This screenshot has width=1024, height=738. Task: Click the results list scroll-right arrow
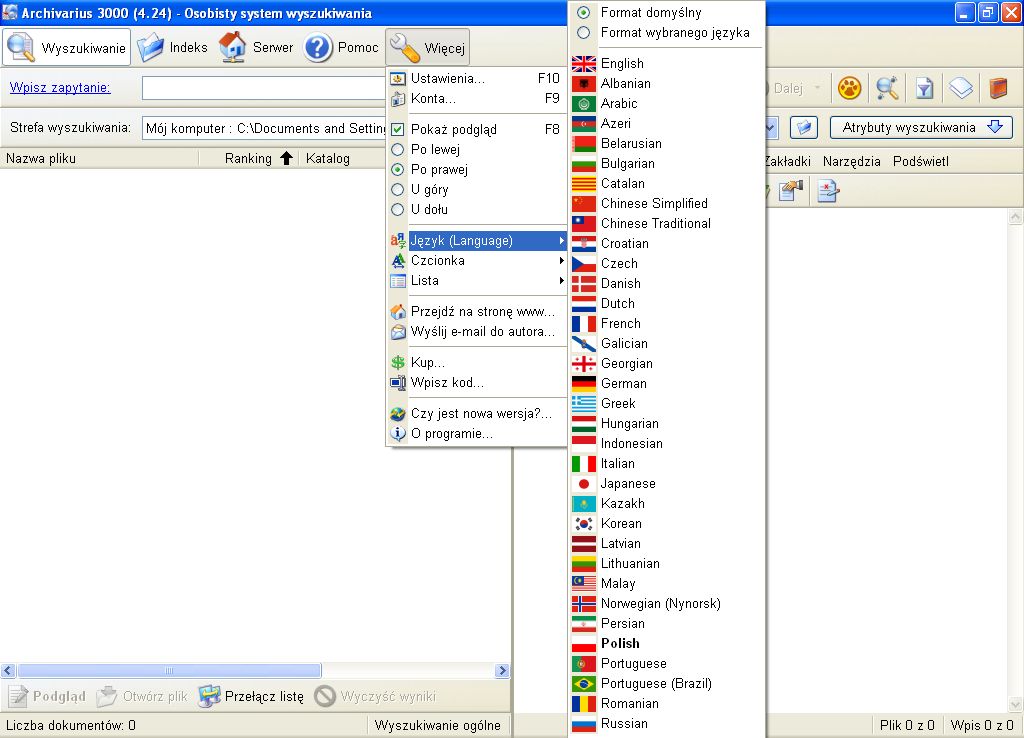[x=502, y=670]
